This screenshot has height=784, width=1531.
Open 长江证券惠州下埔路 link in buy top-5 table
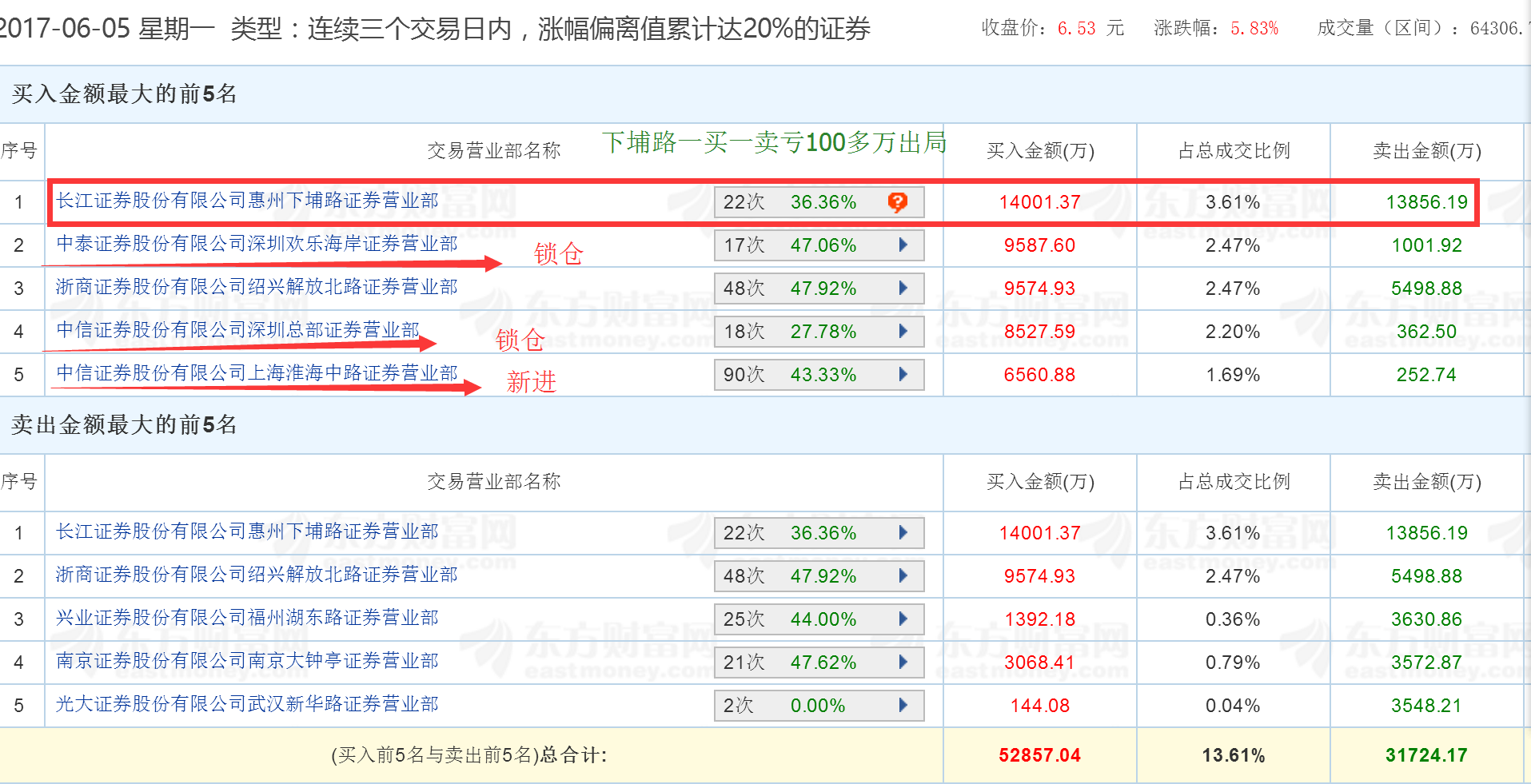pos(247,201)
